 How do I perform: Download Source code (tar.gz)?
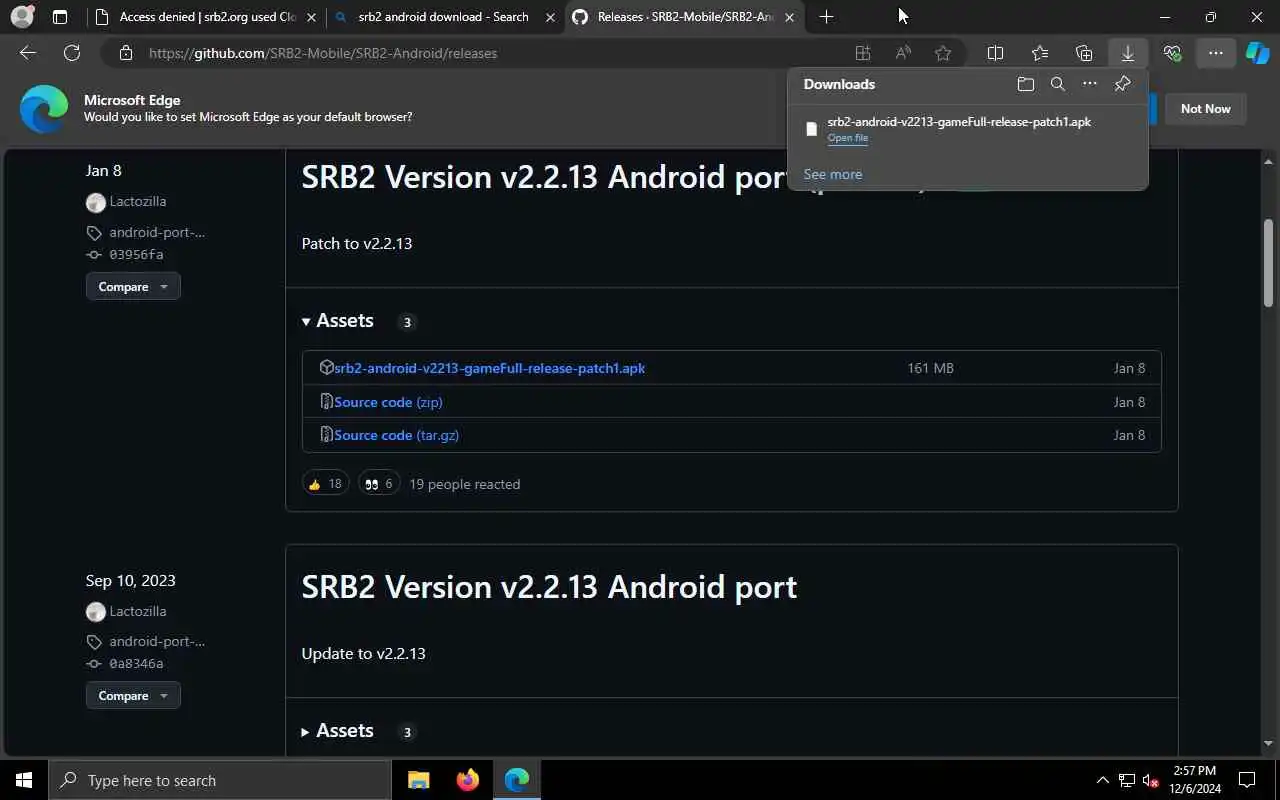click(396, 435)
